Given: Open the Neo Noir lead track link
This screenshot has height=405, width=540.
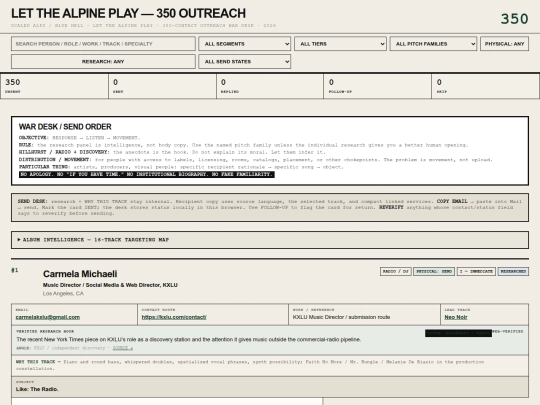Looking at the screenshot, I should 456,317.
